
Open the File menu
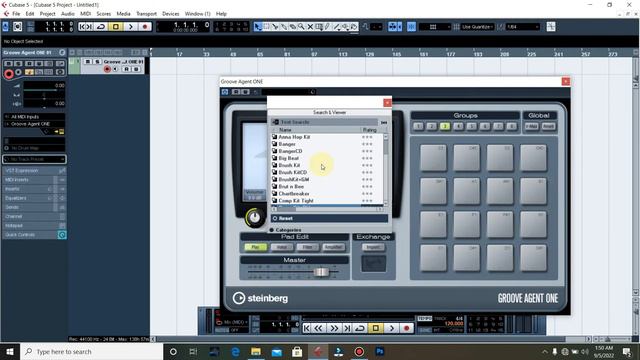coord(16,14)
